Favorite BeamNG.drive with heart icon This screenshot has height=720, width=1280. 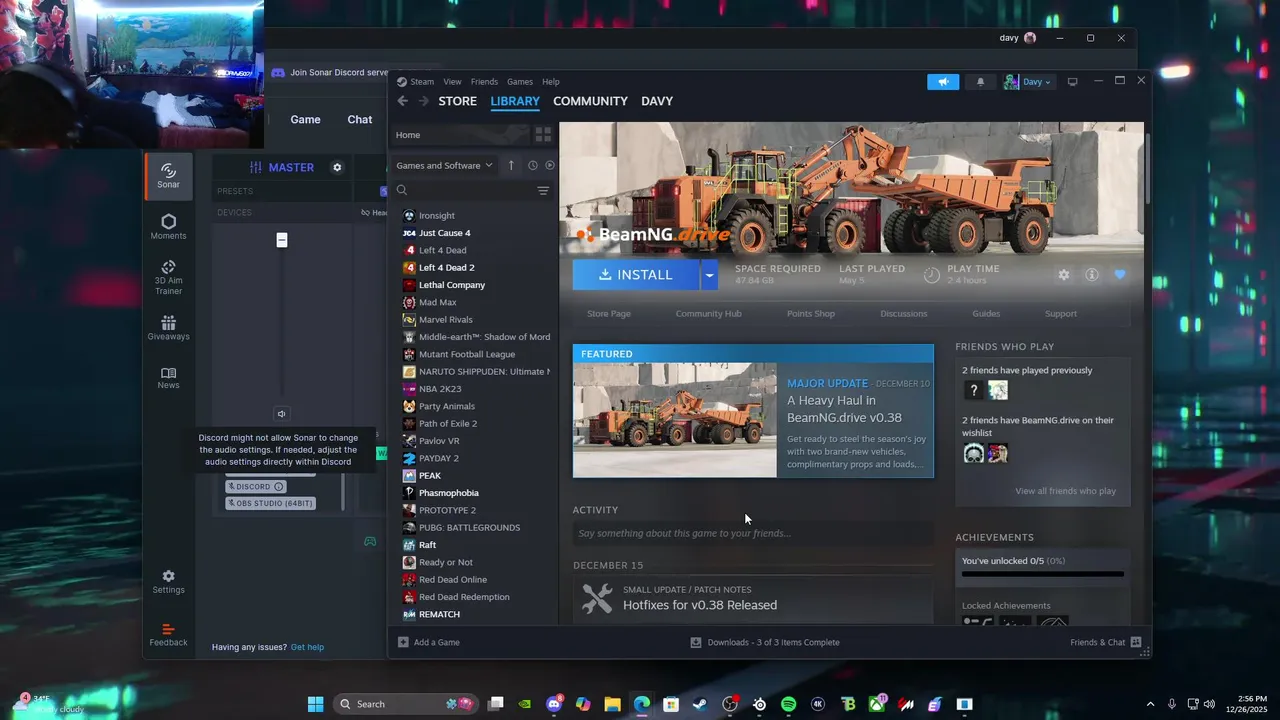point(1120,275)
